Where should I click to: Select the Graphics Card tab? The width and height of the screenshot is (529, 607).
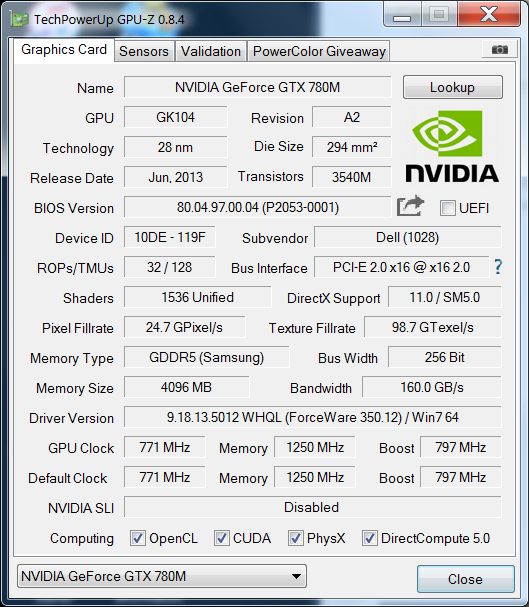click(x=64, y=50)
